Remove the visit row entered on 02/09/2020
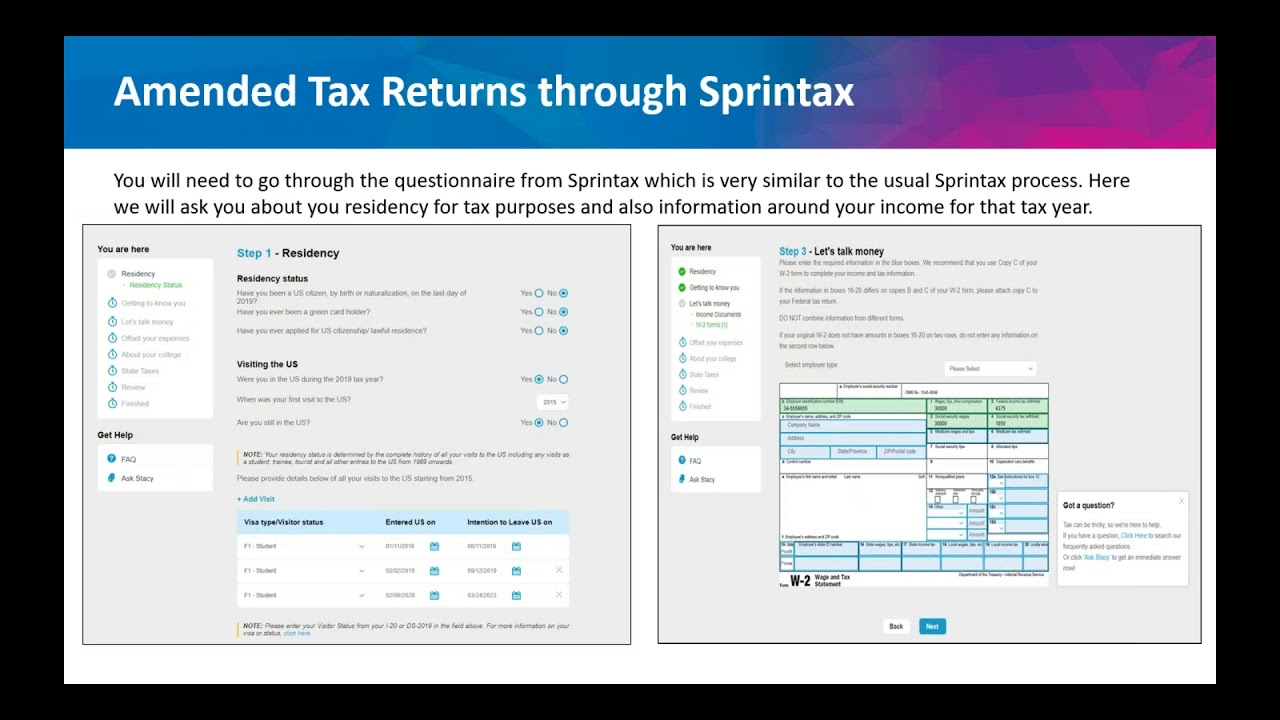 [559, 595]
